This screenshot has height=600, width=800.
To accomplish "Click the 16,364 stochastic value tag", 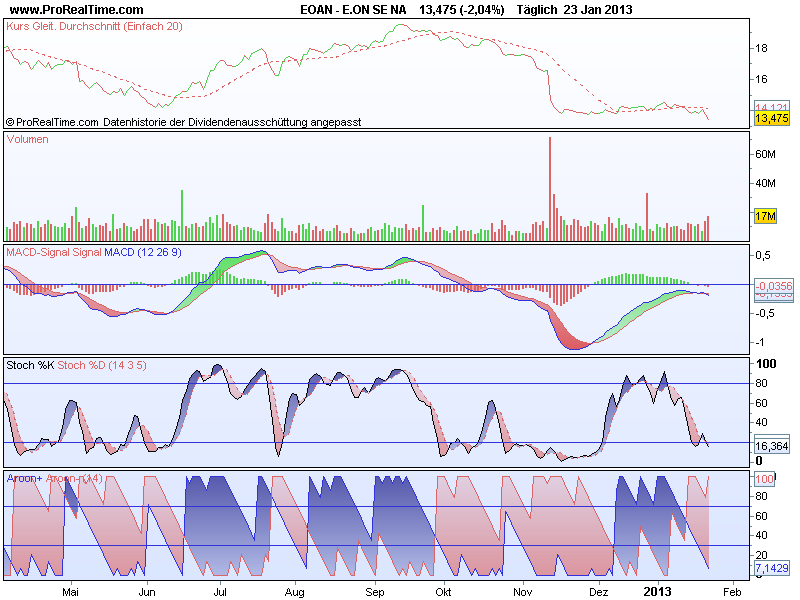I will point(771,446).
